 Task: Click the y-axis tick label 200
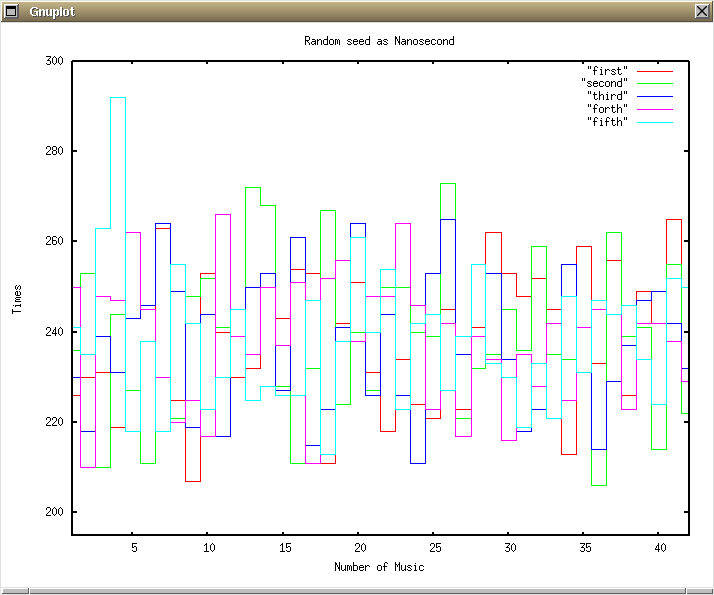[x=54, y=512]
